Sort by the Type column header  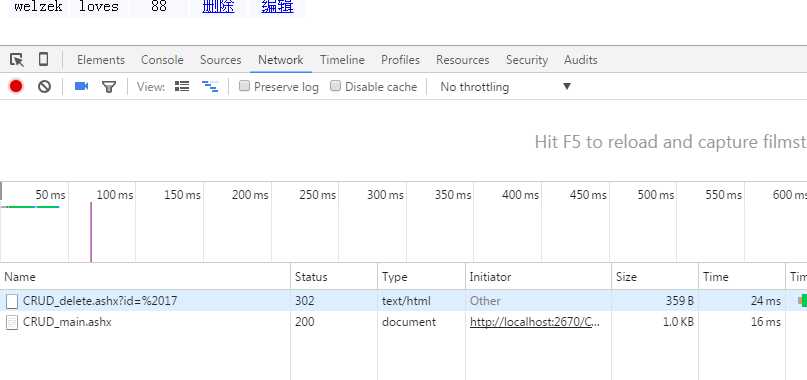[x=422, y=277]
